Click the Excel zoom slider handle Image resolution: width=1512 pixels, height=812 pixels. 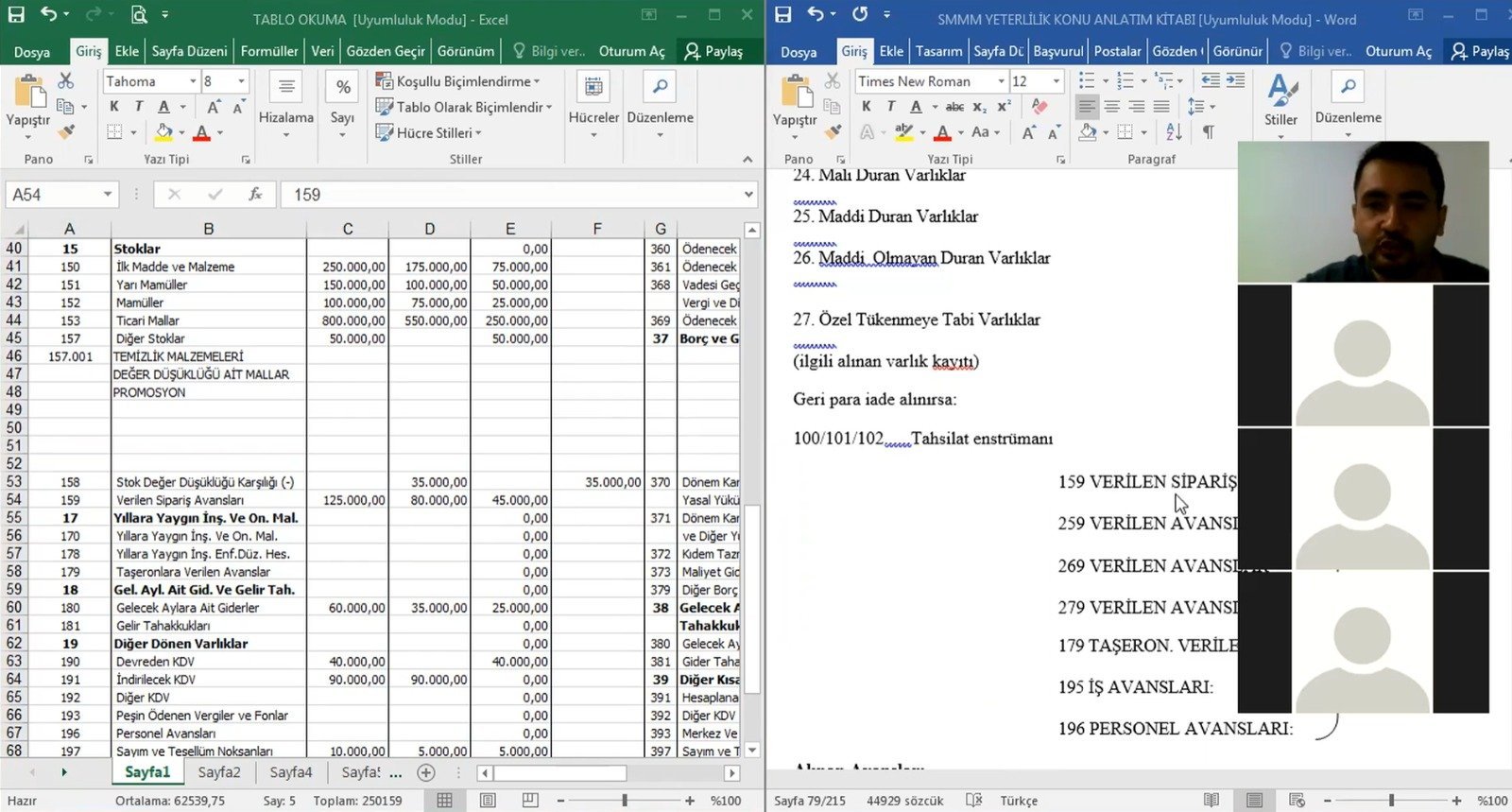625,801
